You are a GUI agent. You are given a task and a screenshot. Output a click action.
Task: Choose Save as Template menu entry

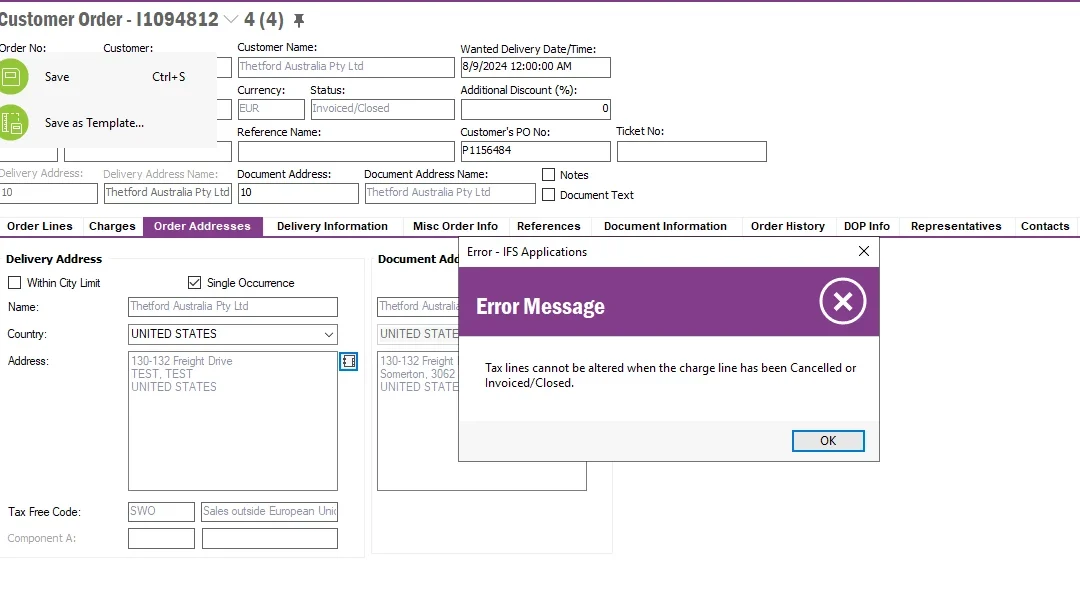(108, 123)
